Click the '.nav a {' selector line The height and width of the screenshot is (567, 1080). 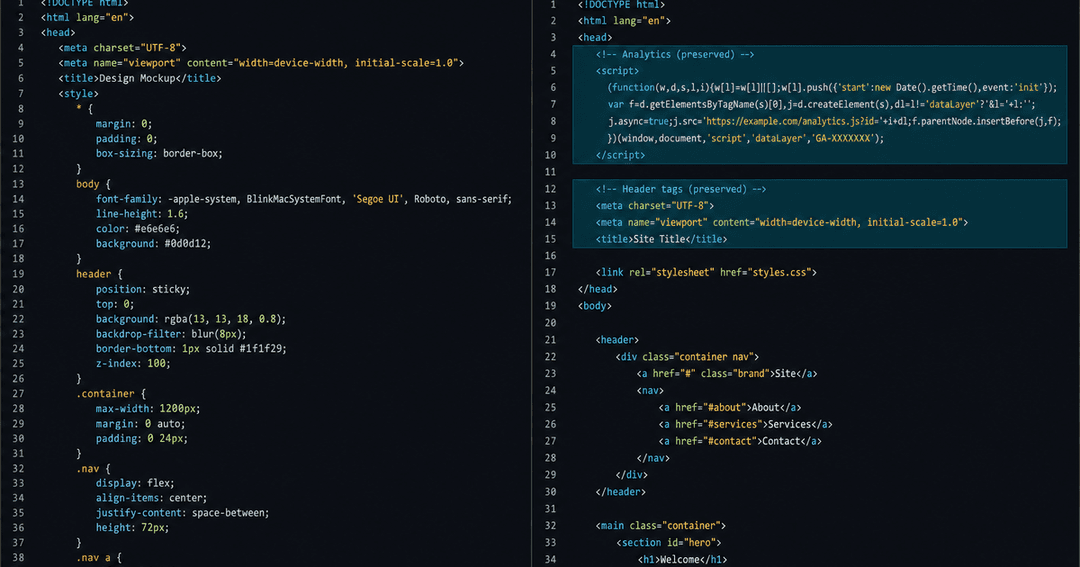click(99, 557)
